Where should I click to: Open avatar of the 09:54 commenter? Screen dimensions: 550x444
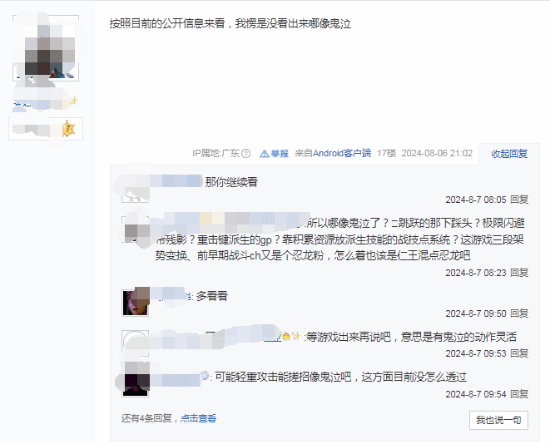tap(135, 384)
